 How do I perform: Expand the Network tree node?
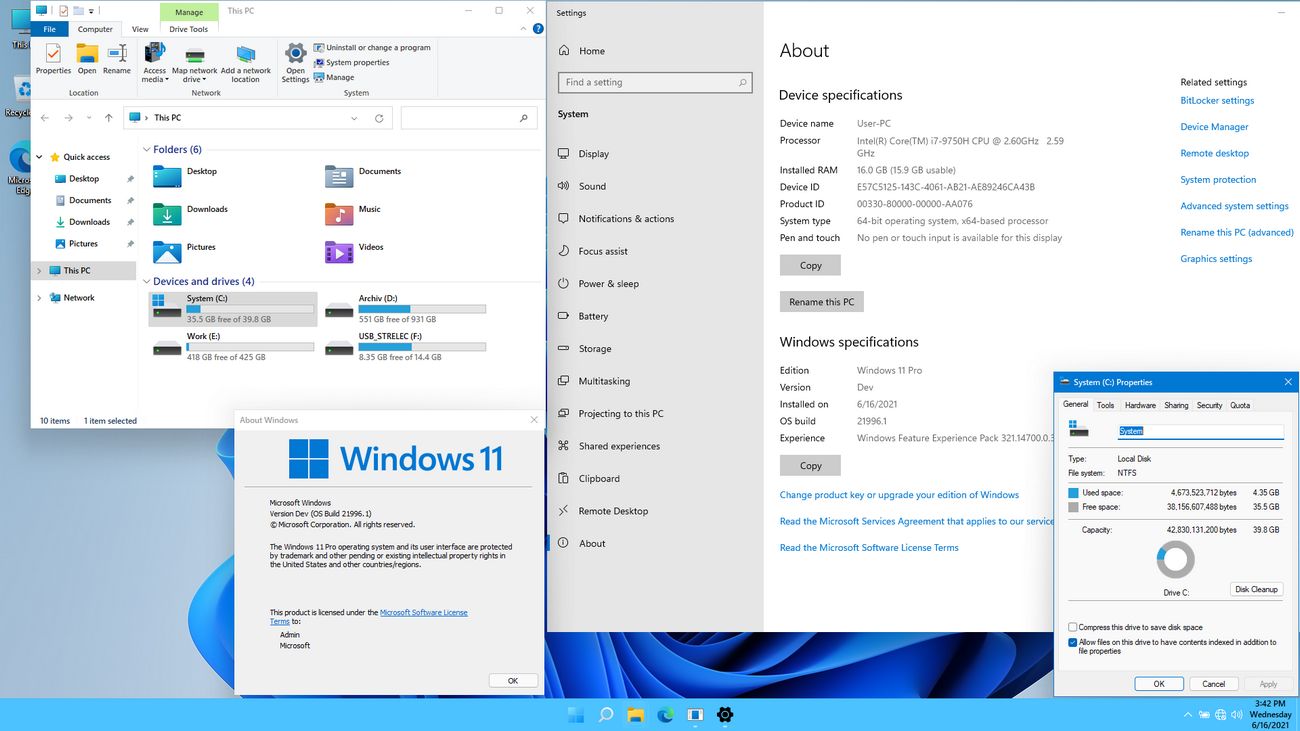40,298
